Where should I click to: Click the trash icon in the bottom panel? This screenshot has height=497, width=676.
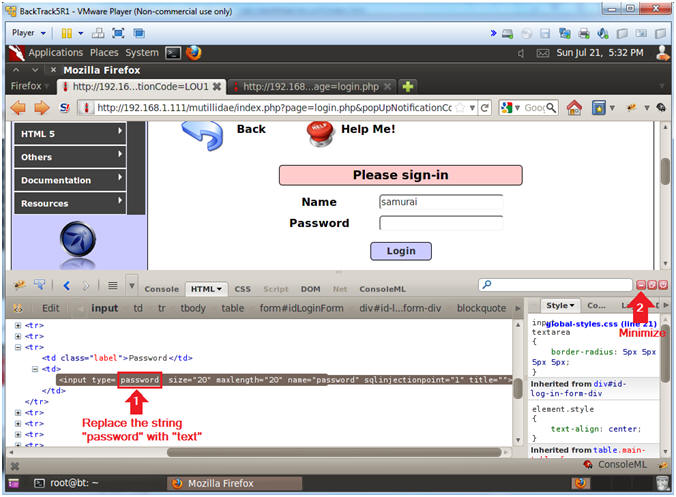[x=662, y=483]
